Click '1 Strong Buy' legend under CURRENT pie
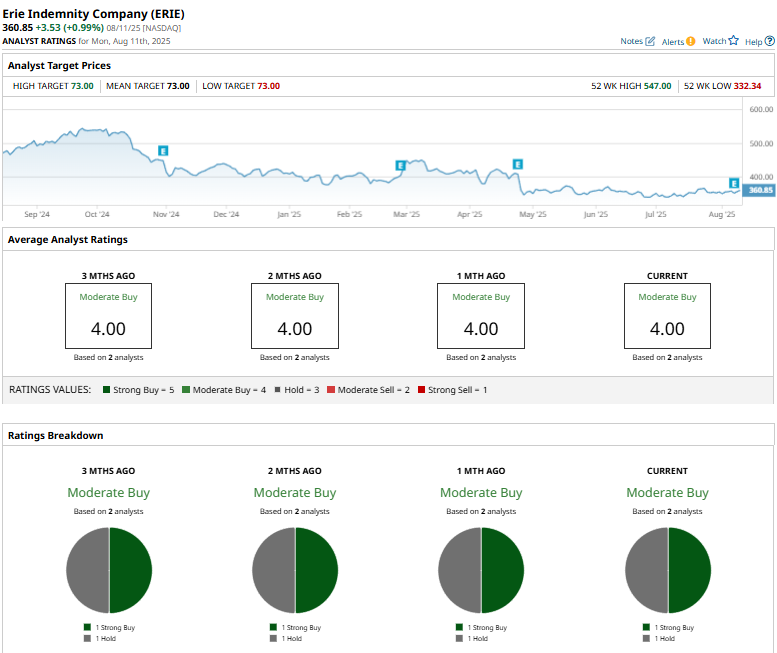This screenshot has width=777, height=653. [x=668, y=627]
